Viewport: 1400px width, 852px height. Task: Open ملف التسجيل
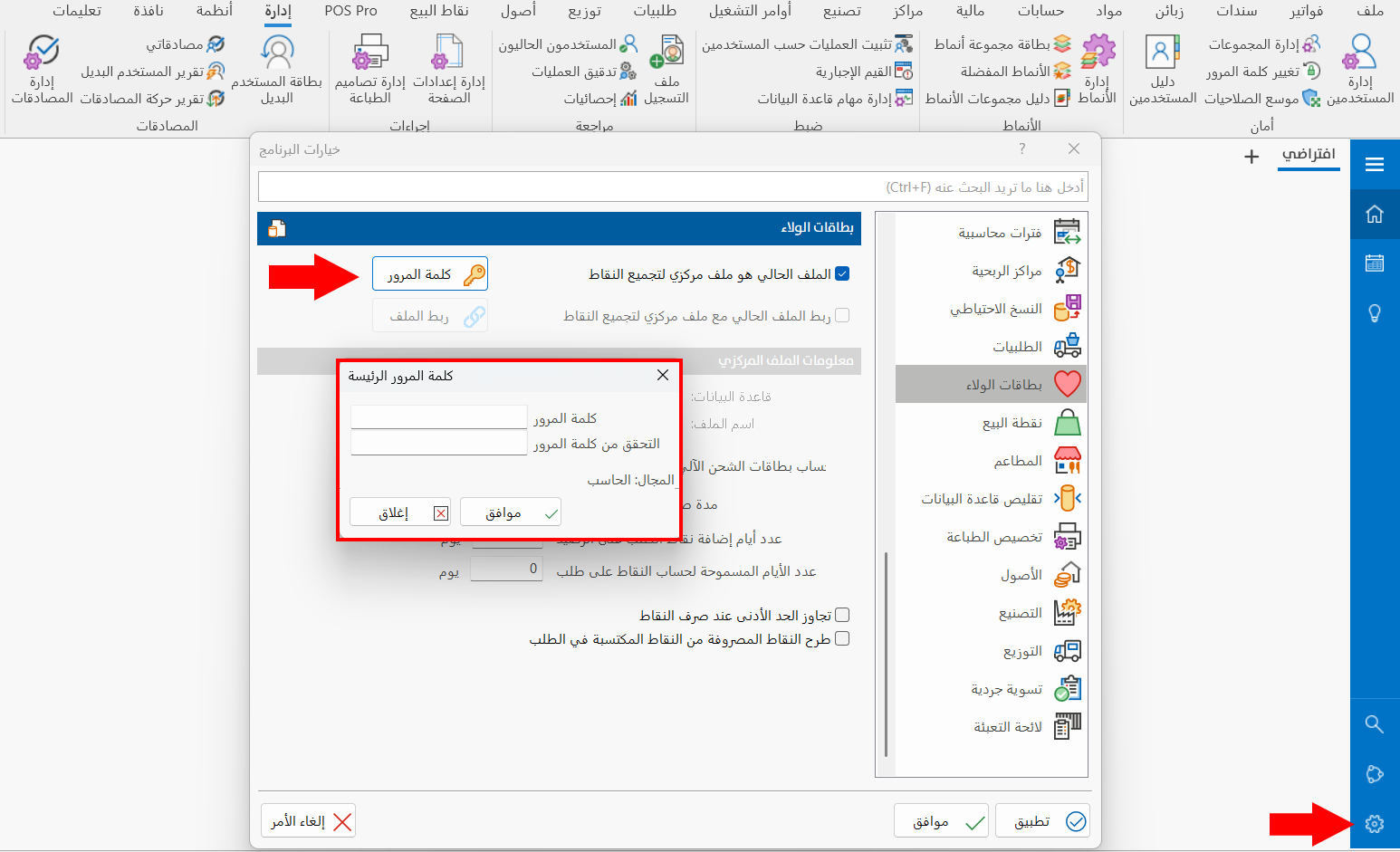(x=668, y=68)
